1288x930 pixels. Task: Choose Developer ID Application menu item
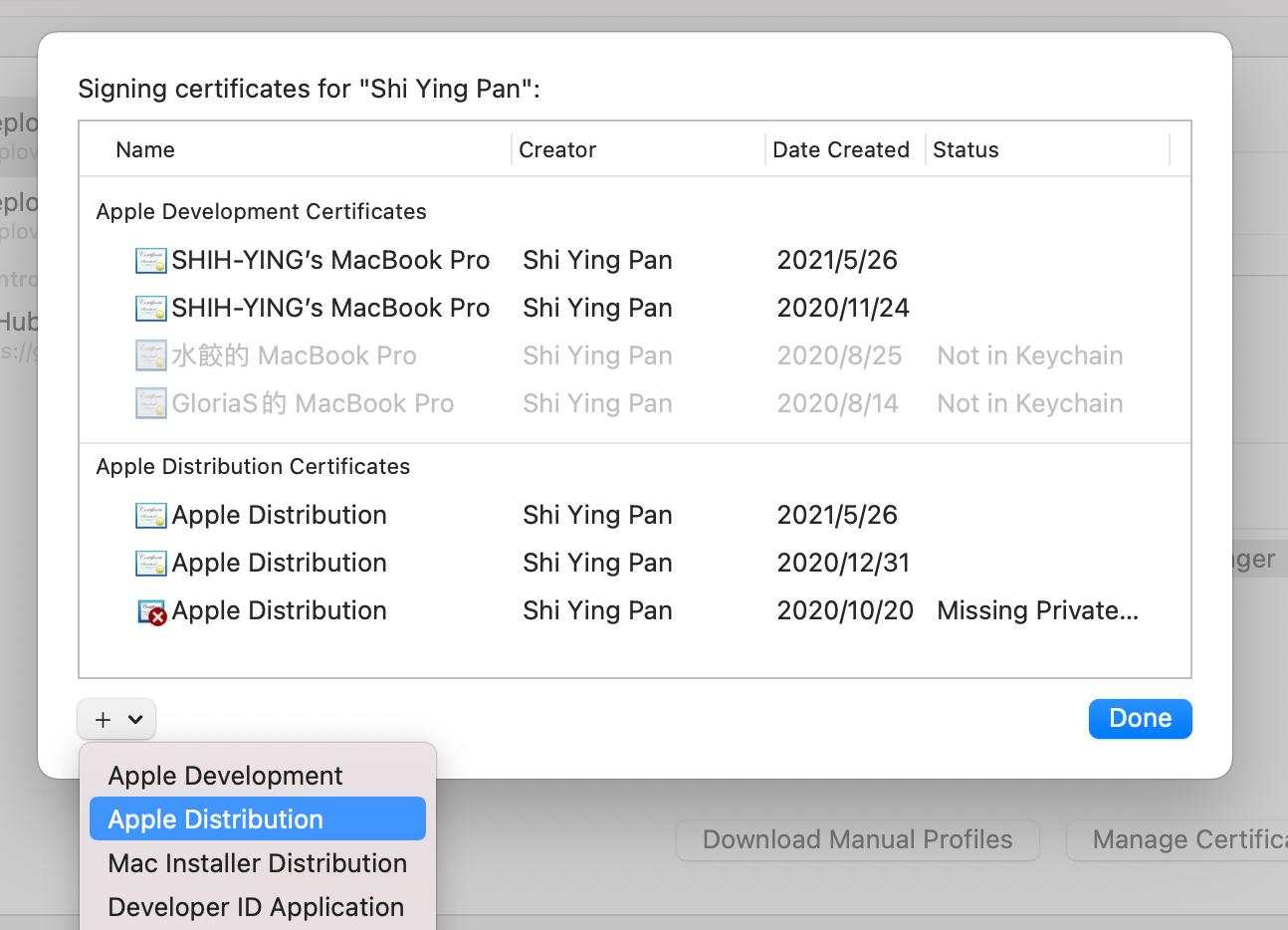(256, 907)
